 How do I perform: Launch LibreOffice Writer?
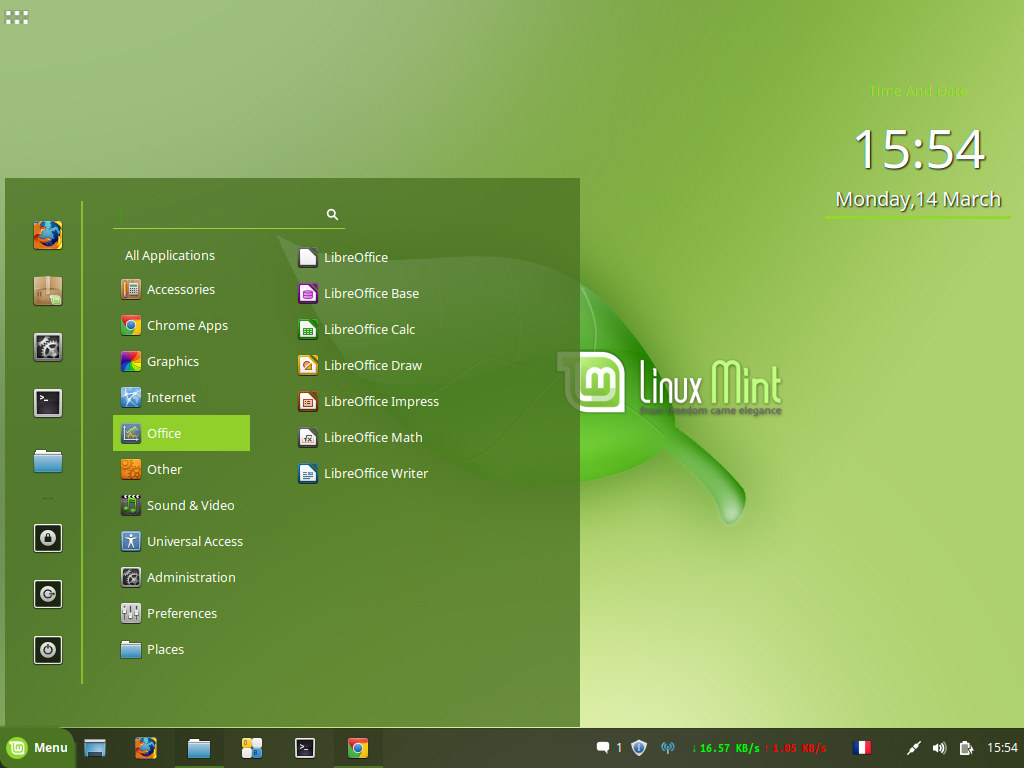click(x=363, y=473)
